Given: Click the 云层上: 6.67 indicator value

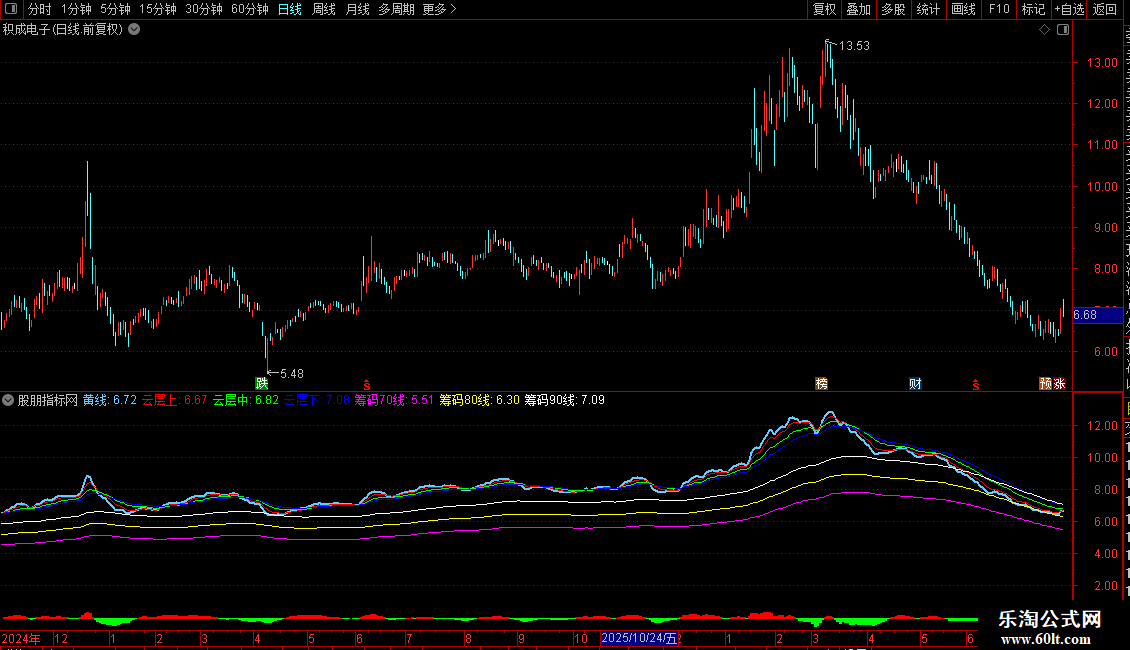Looking at the screenshot, I should pyautogui.click(x=174, y=400).
